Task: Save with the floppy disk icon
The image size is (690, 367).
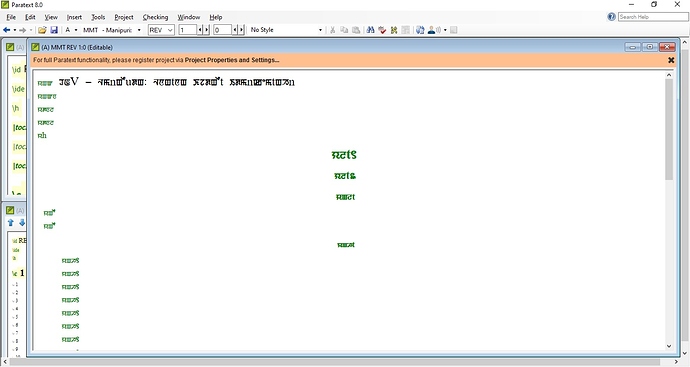Action: pos(54,30)
